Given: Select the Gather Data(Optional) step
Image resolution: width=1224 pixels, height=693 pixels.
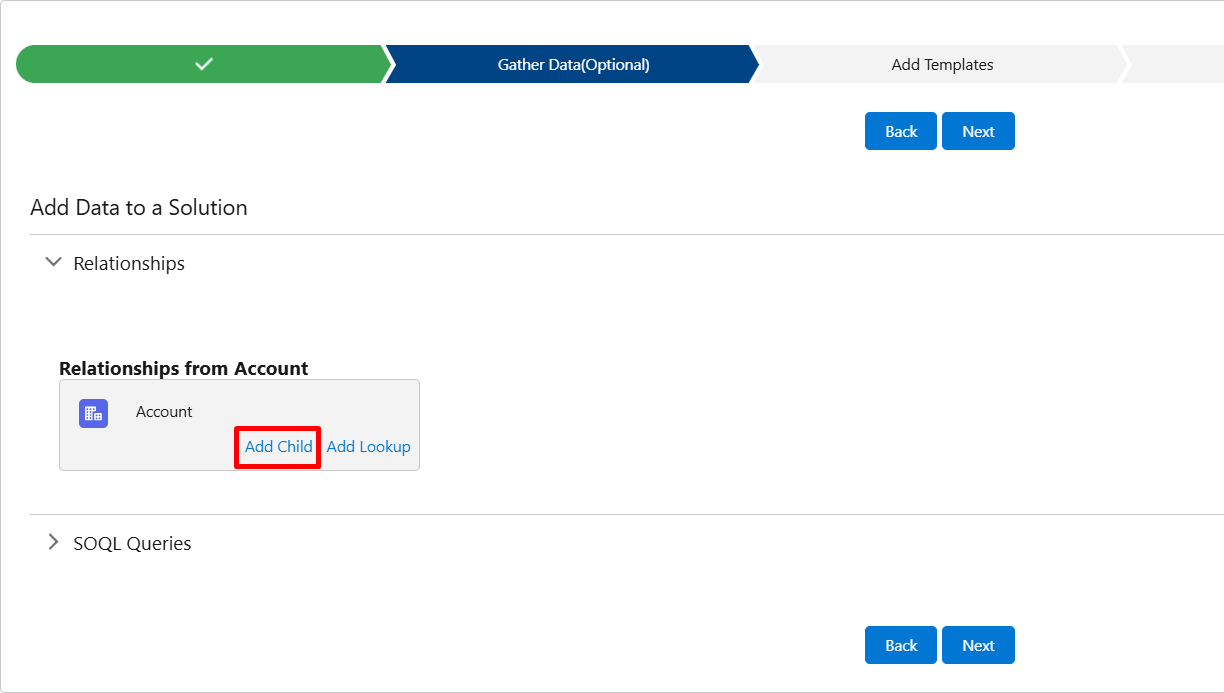Looking at the screenshot, I should coord(573,64).
